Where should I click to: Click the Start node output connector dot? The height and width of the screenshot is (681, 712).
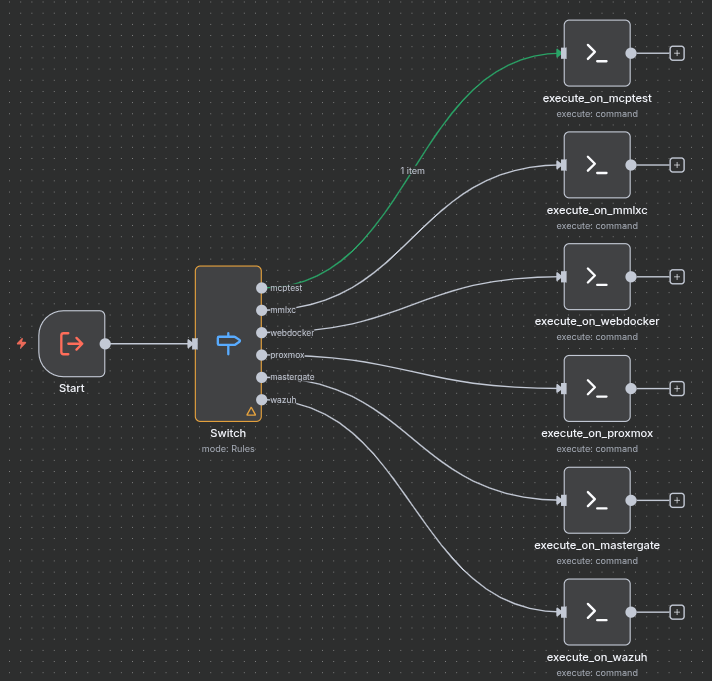[105, 344]
